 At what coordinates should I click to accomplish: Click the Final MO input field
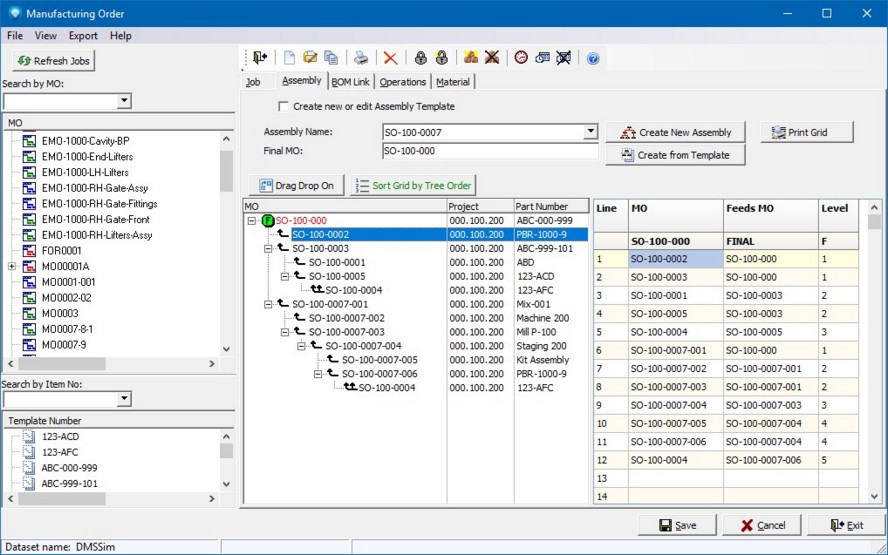point(489,152)
